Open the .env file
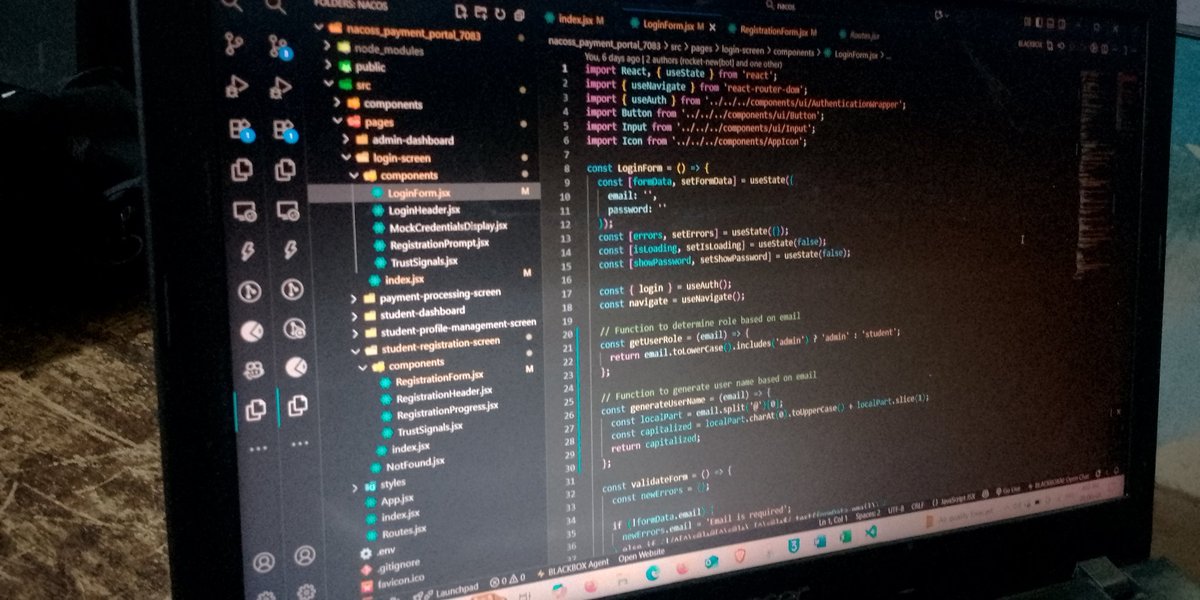Image resolution: width=1200 pixels, height=600 pixels. pos(384,552)
